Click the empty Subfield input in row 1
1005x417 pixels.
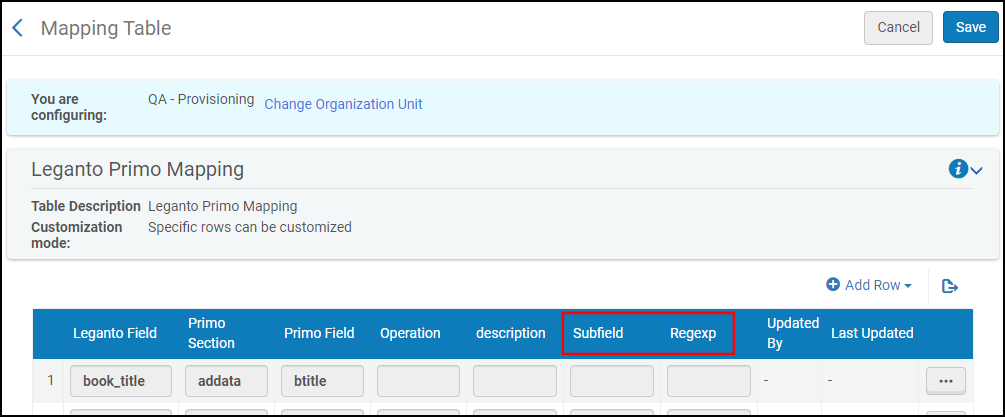[x=611, y=381]
